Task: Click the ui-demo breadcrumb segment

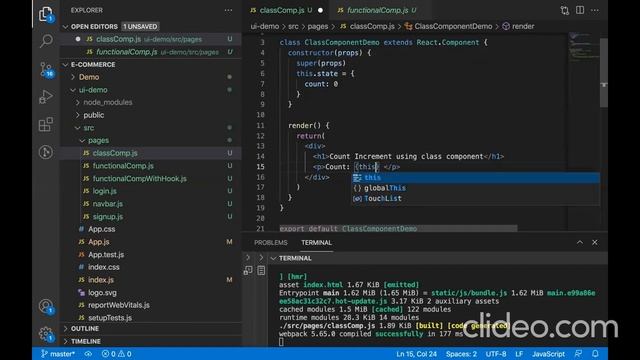Action: (x=264, y=27)
